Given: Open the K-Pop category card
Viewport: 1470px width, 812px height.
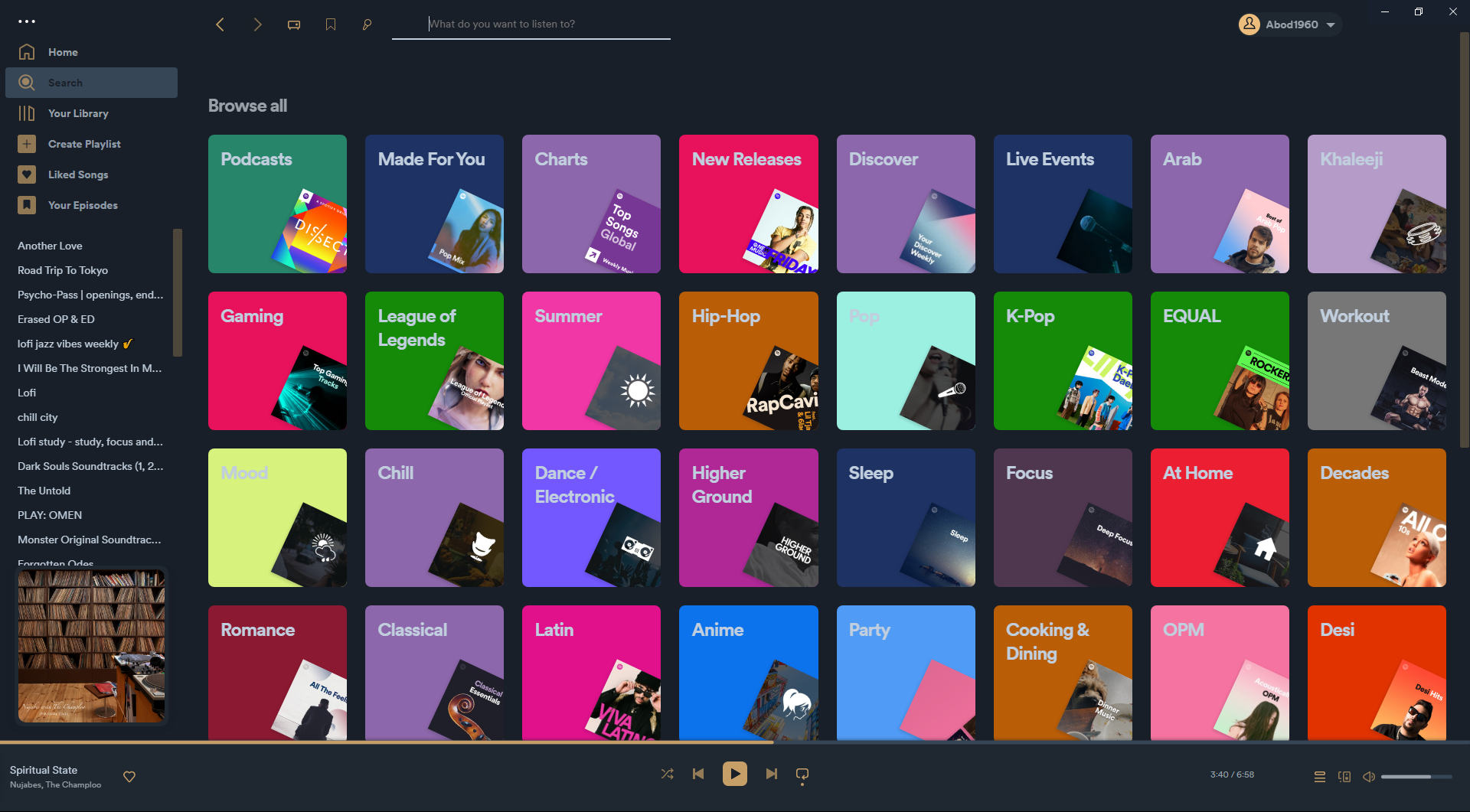Looking at the screenshot, I should click(x=1063, y=360).
